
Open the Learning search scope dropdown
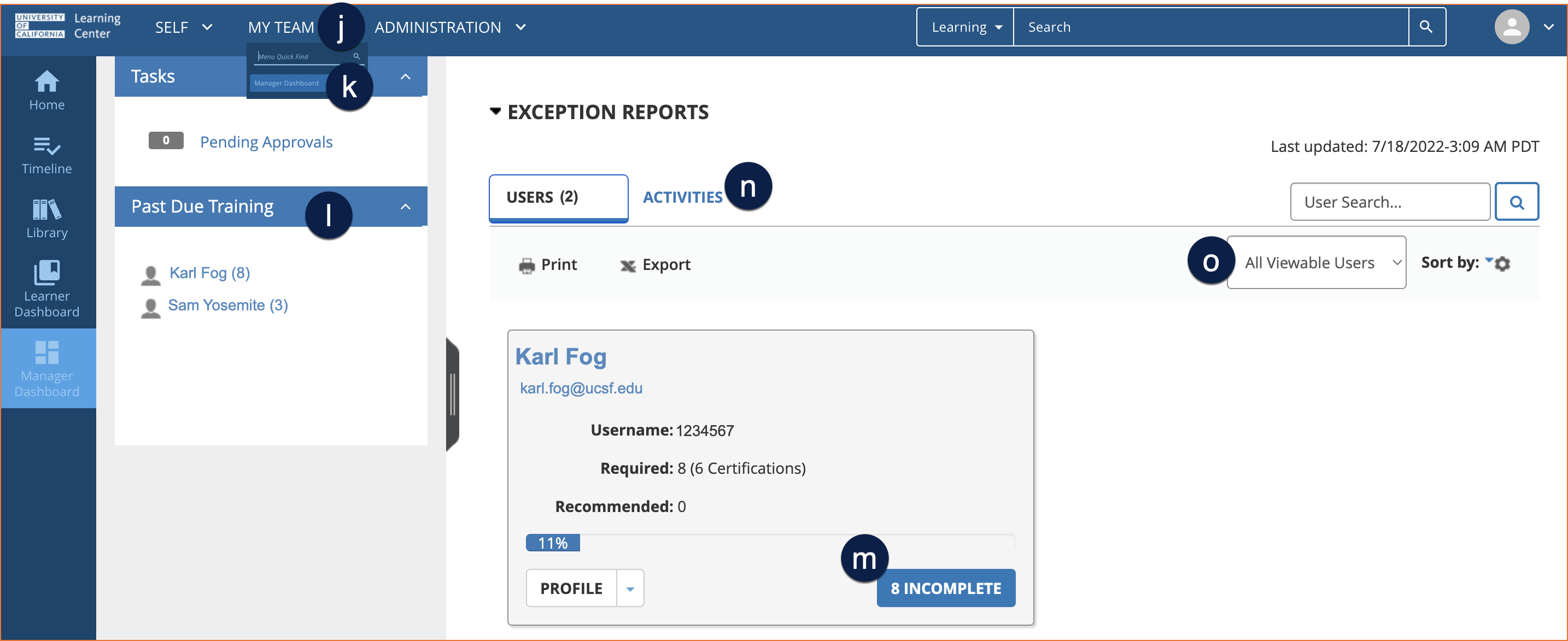[966, 27]
